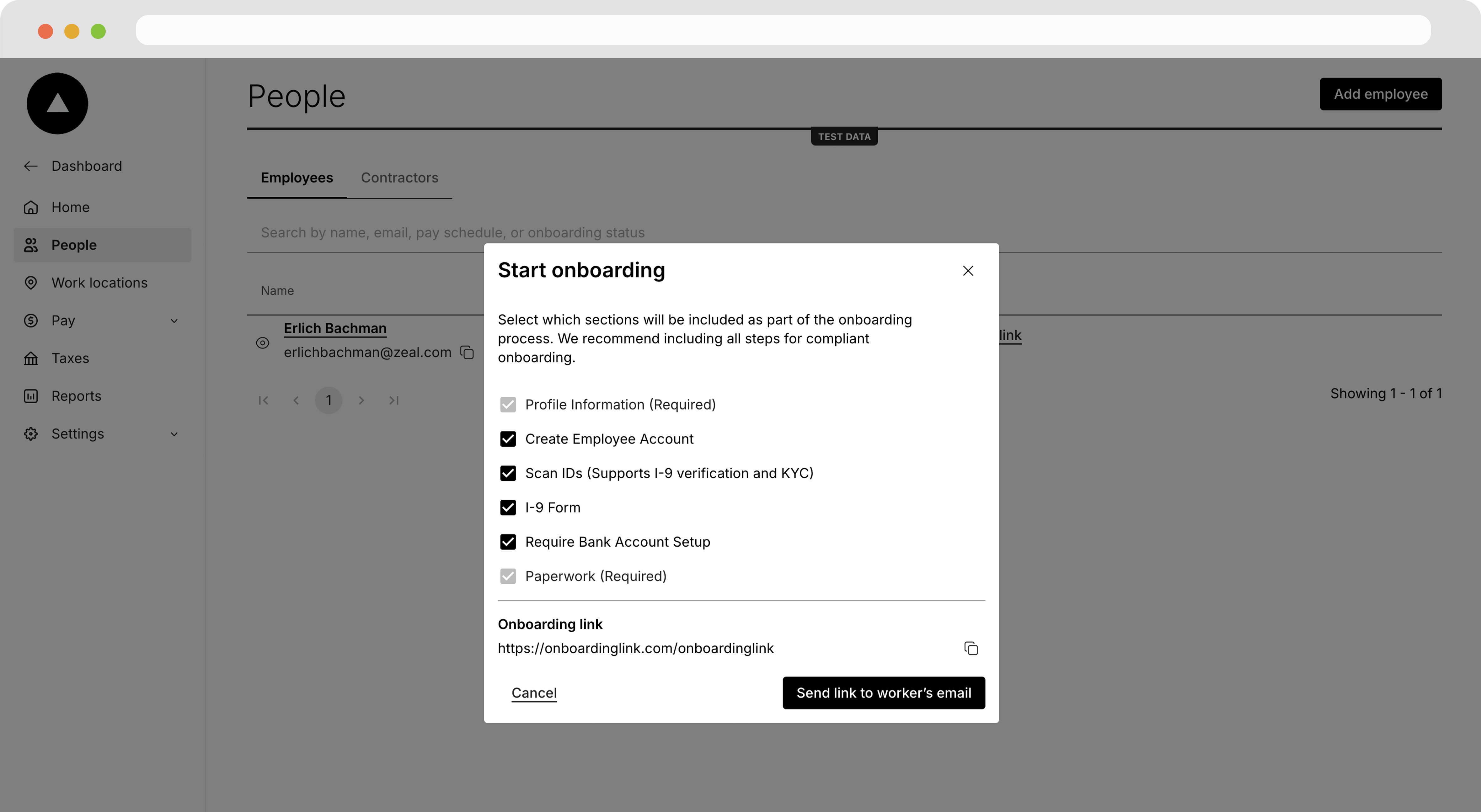Click the Reports chart icon
1481x812 pixels.
click(x=30, y=396)
